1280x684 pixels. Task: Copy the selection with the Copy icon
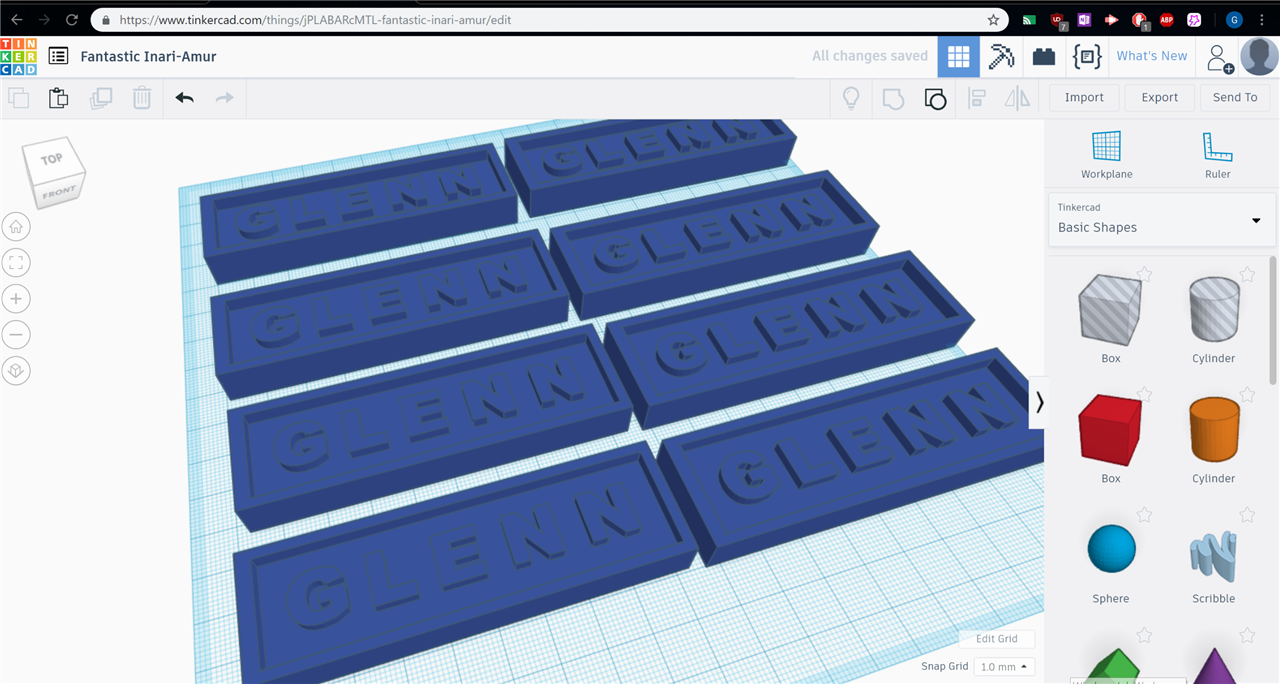point(18,98)
